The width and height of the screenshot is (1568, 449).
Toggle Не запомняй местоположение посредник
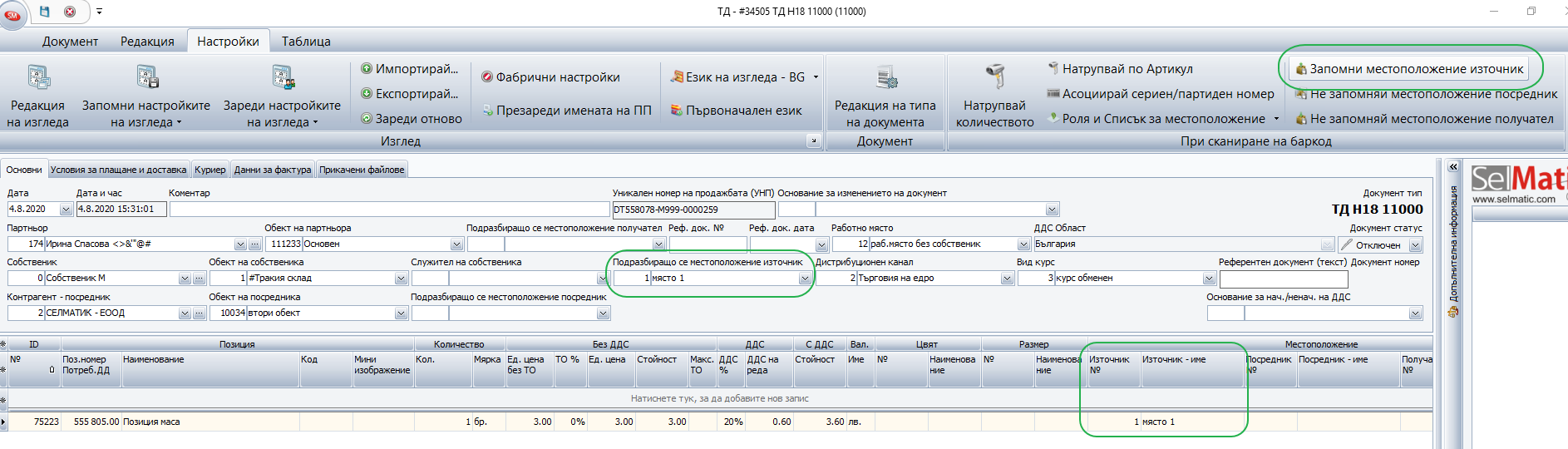(x=1426, y=93)
